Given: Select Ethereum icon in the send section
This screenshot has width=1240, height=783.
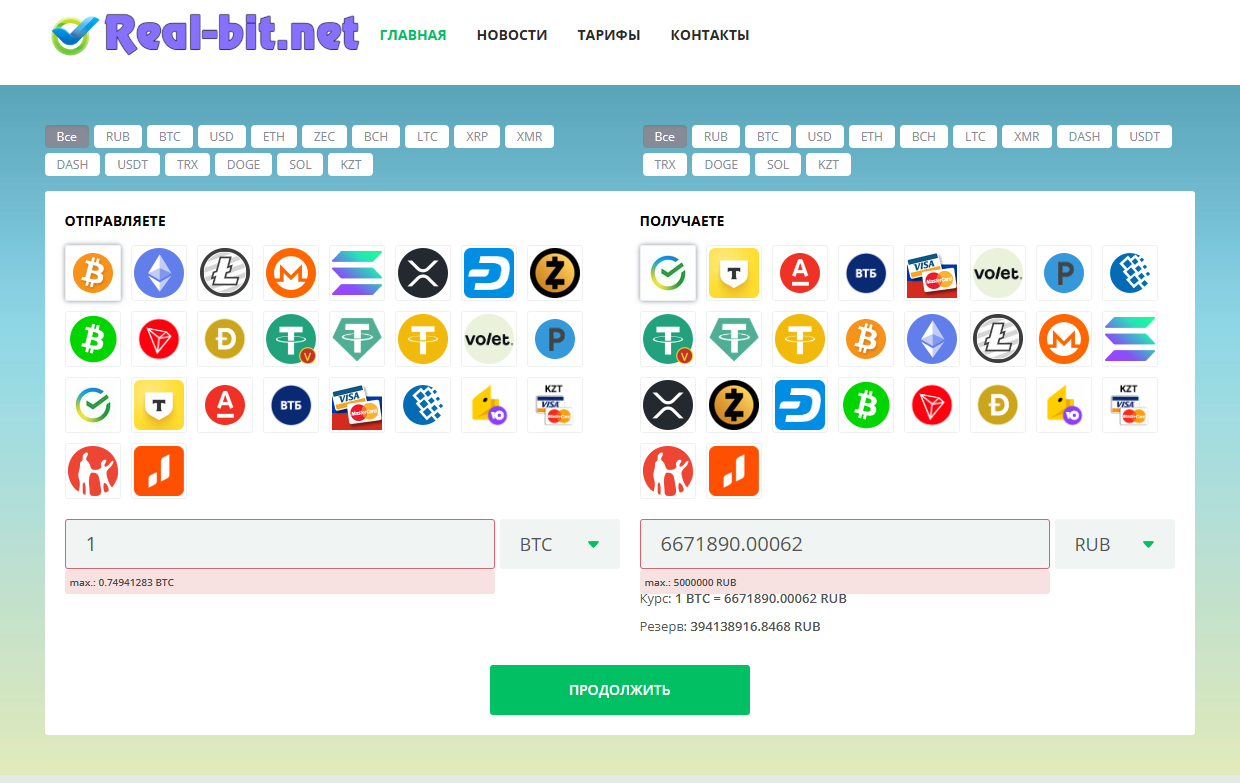Looking at the screenshot, I should pos(159,273).
